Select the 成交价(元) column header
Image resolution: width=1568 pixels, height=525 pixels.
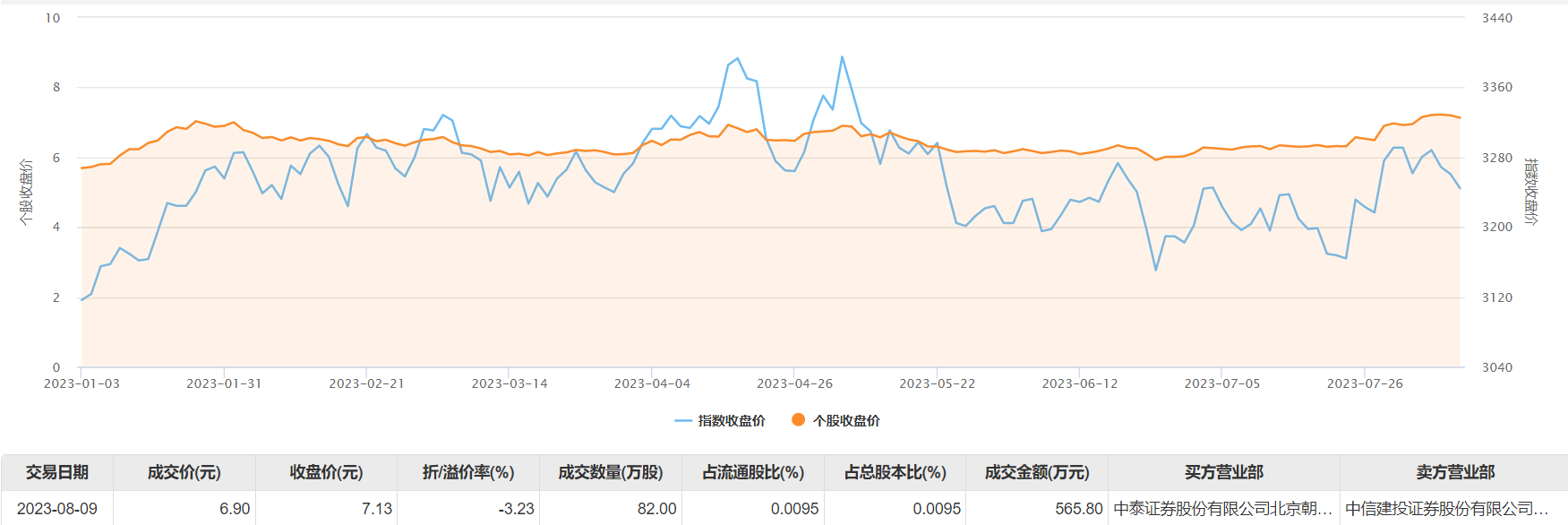(184, 472)
